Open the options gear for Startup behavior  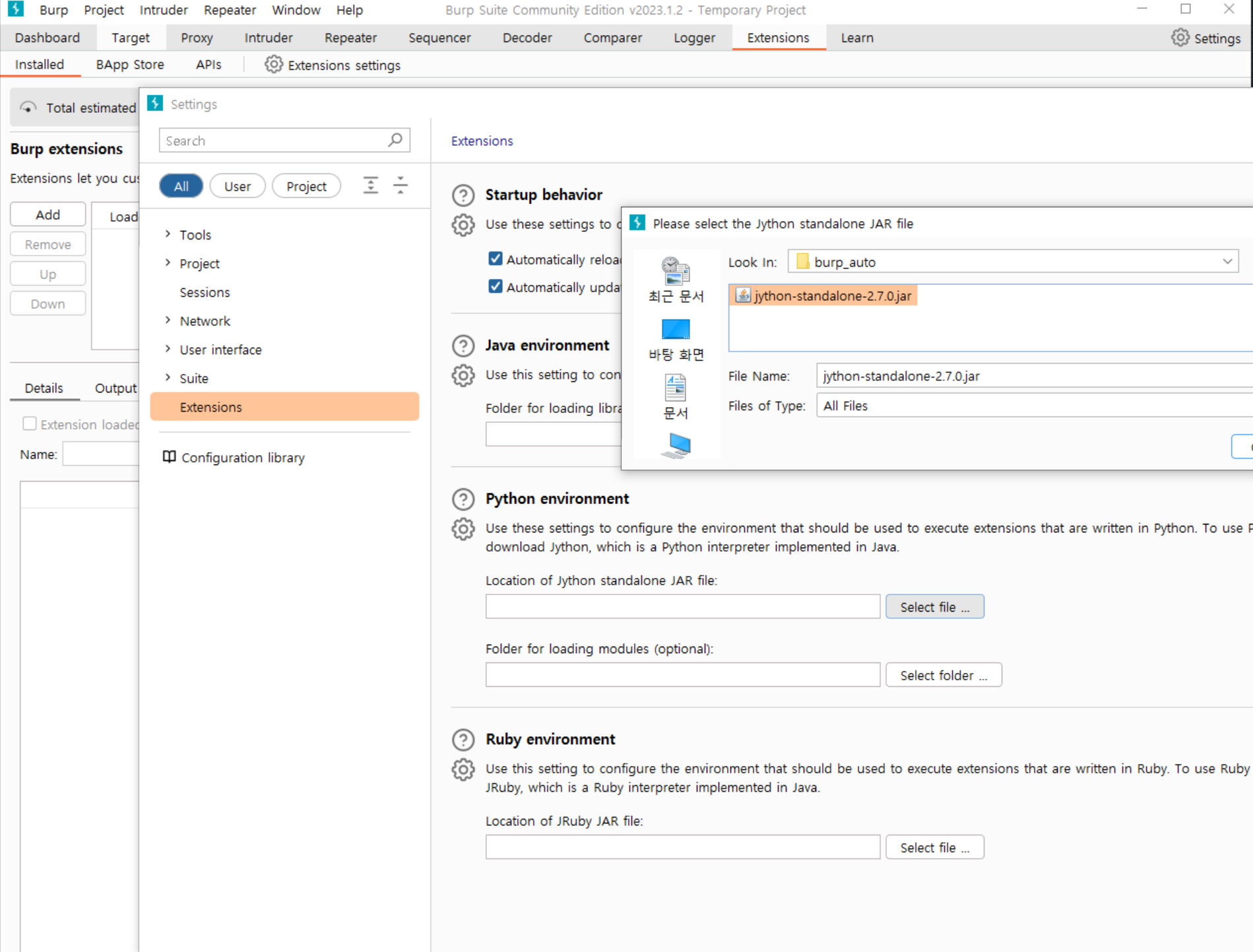click(x=463, y=225)
